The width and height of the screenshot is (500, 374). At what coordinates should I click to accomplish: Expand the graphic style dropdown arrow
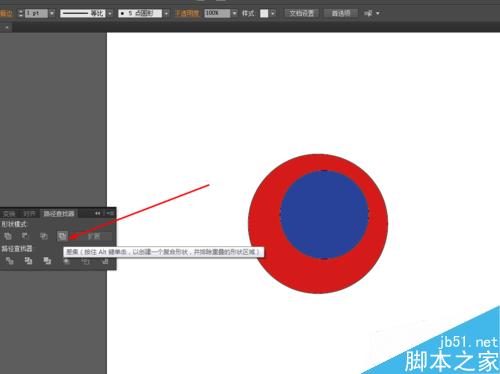(x=273, y=13)
